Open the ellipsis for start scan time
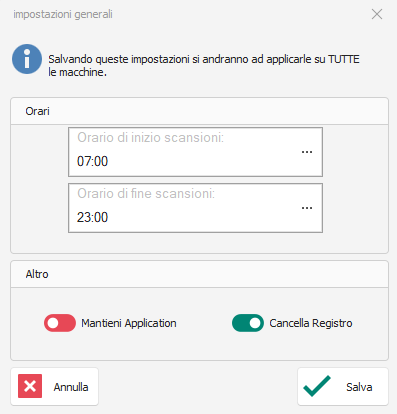Viewport: 397px width, 414px height. click(x=307, y=152)
